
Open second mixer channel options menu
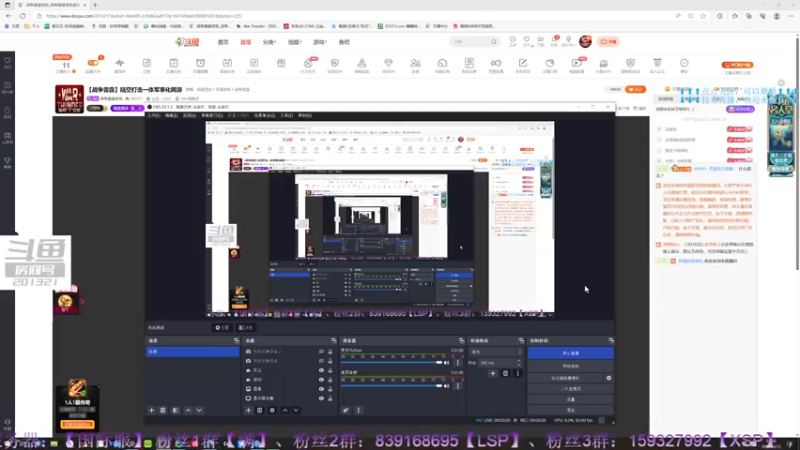click(x=458, y=386)
